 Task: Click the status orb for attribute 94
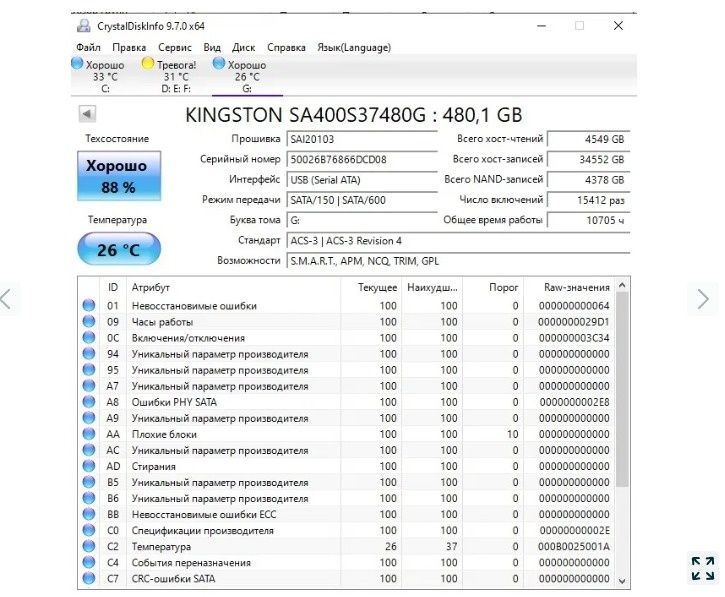(89, 354)
